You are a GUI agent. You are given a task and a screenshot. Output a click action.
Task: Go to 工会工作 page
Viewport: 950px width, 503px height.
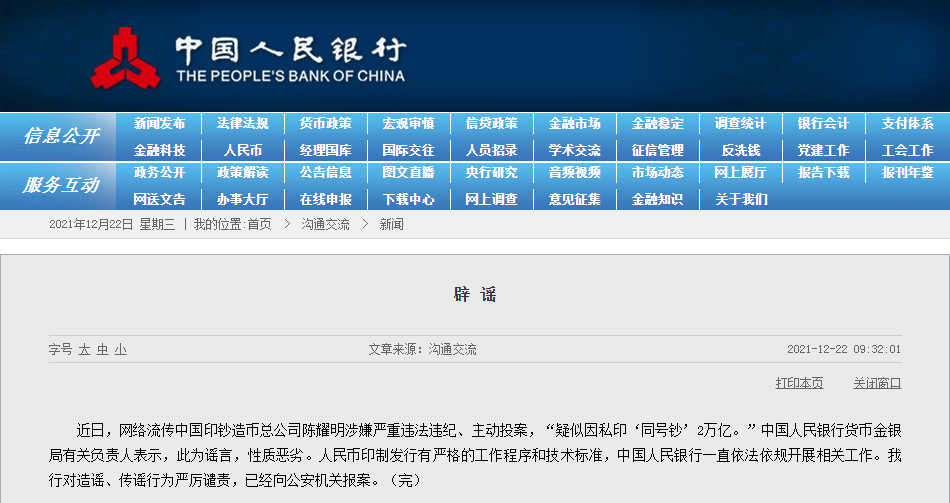tap(908, 150)
